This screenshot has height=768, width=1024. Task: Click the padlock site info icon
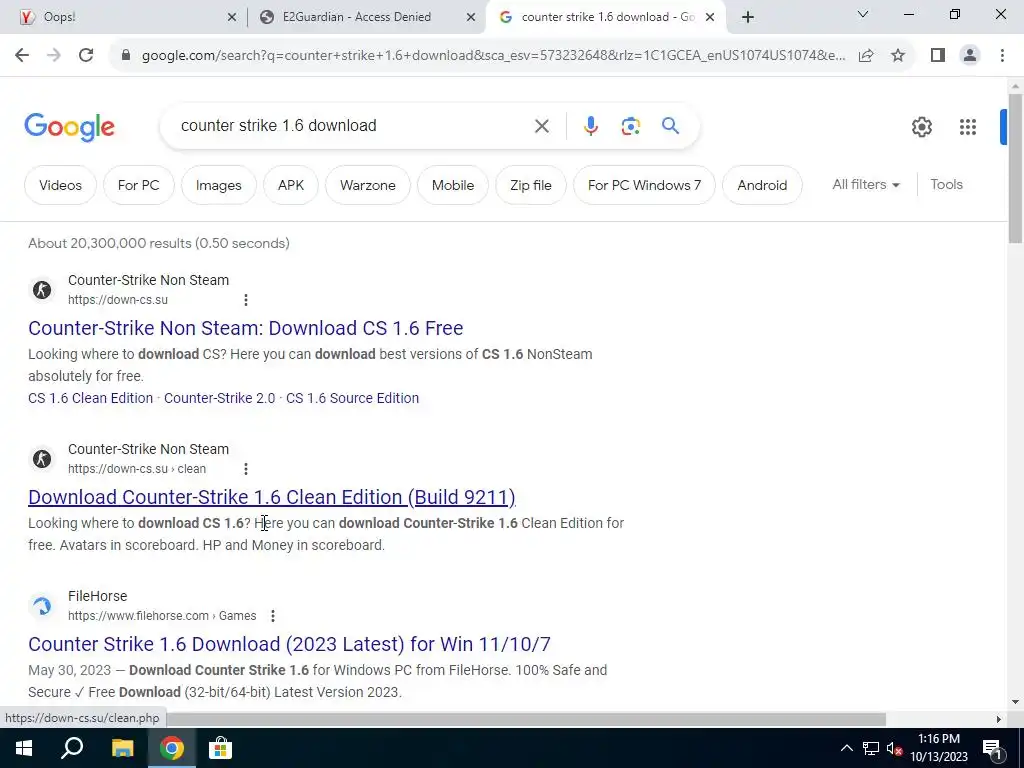[126, 56]
